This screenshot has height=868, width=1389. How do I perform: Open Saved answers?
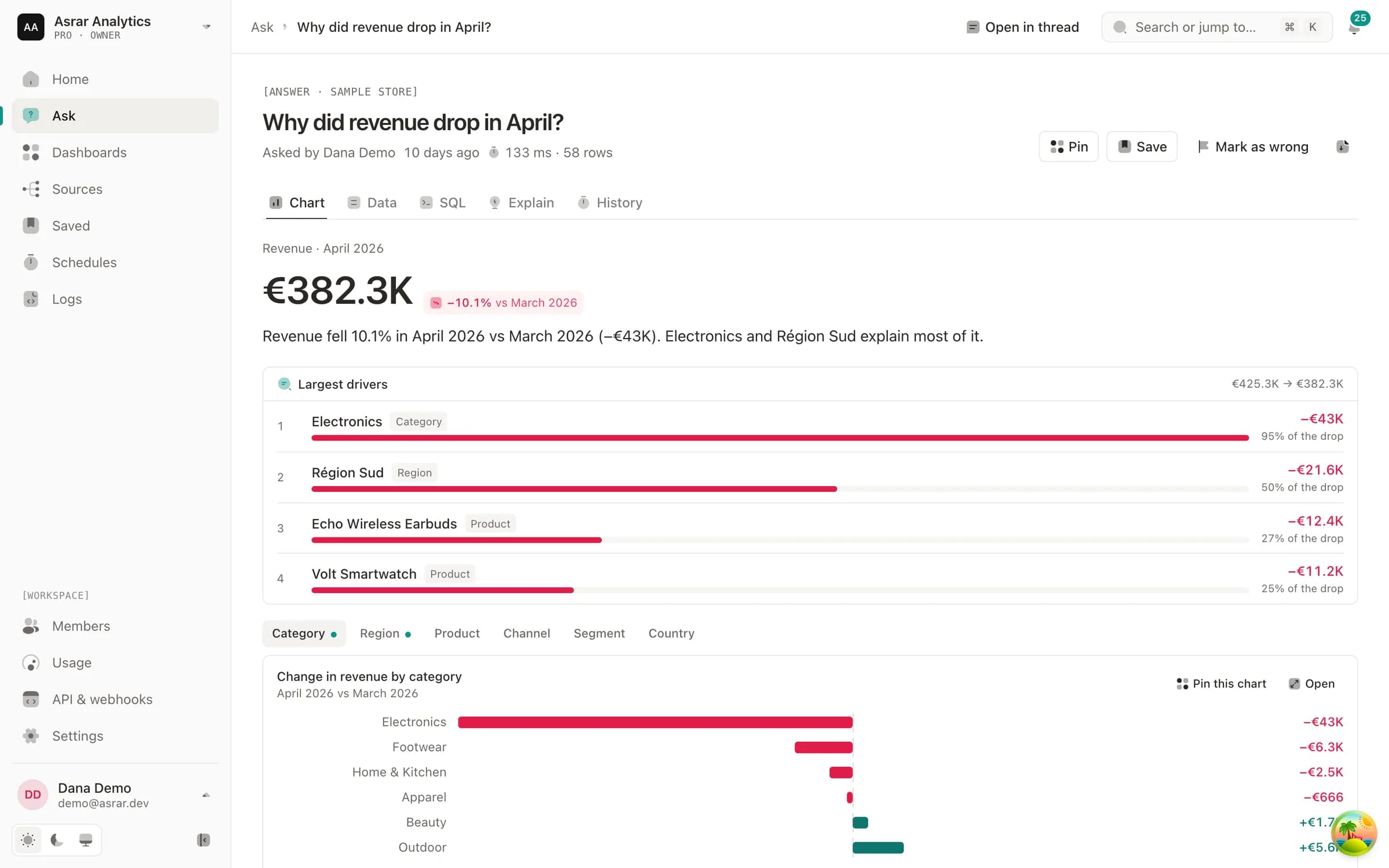pyautogui.click(x=115, y=226)
